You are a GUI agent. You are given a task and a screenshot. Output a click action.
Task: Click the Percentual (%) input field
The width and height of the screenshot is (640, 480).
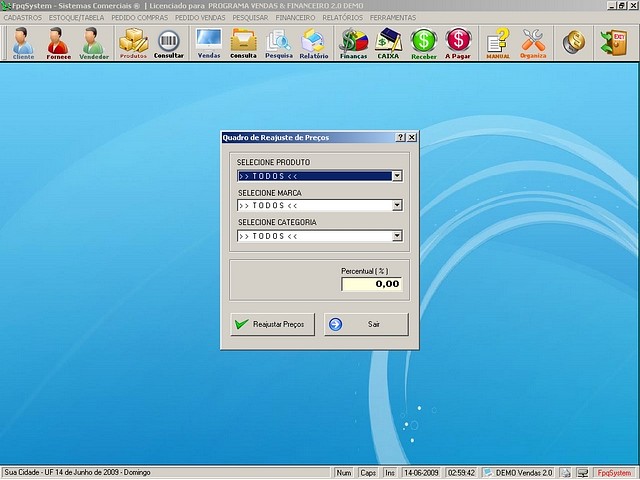(371, 284)
